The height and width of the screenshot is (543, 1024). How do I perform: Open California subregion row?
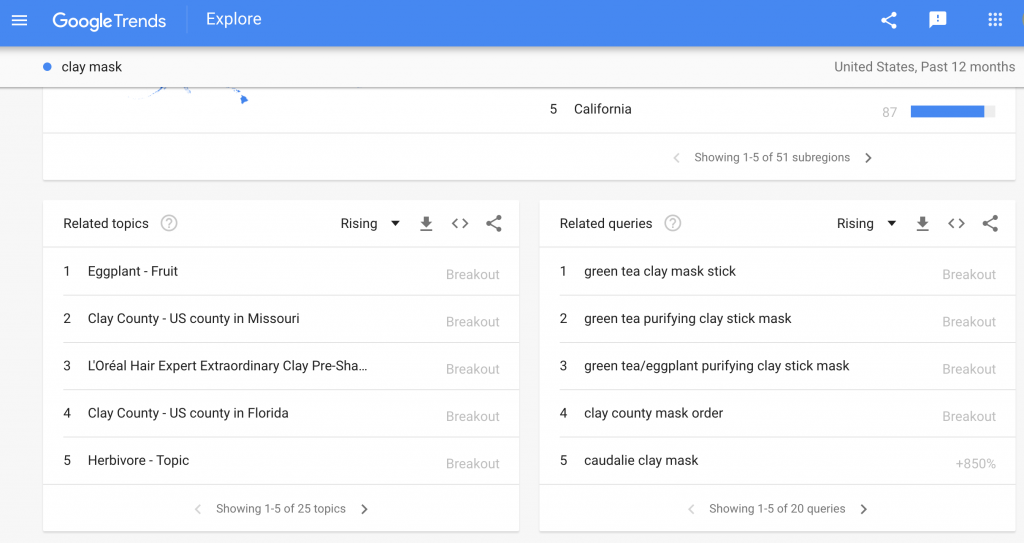(x=772, y=110)
